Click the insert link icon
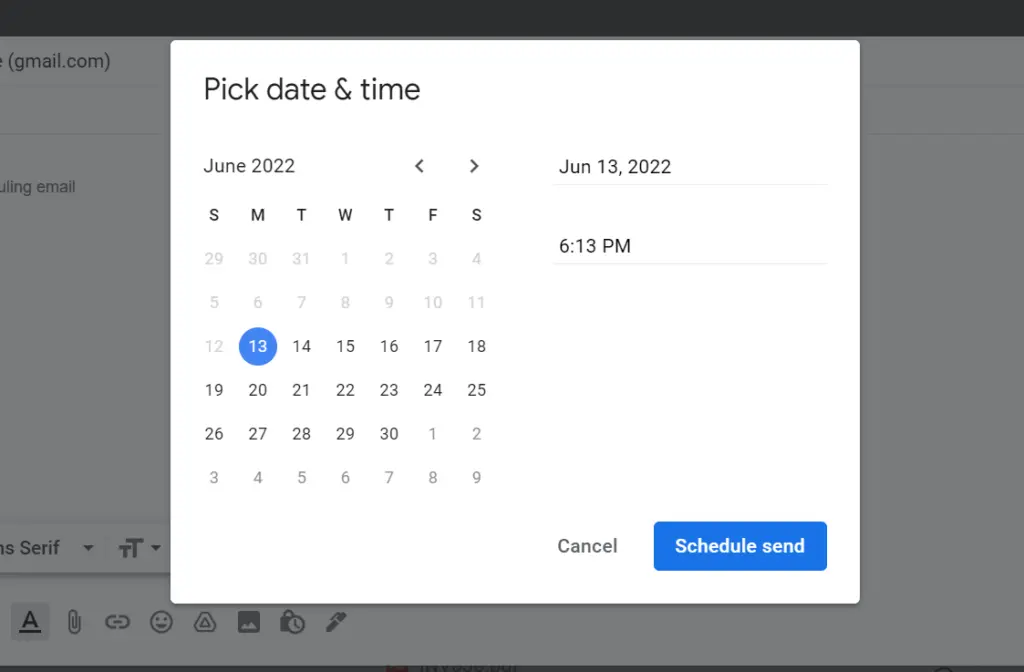Image resolution: width=1024 pixels, height=672 pixels. [x=117, y=622]
